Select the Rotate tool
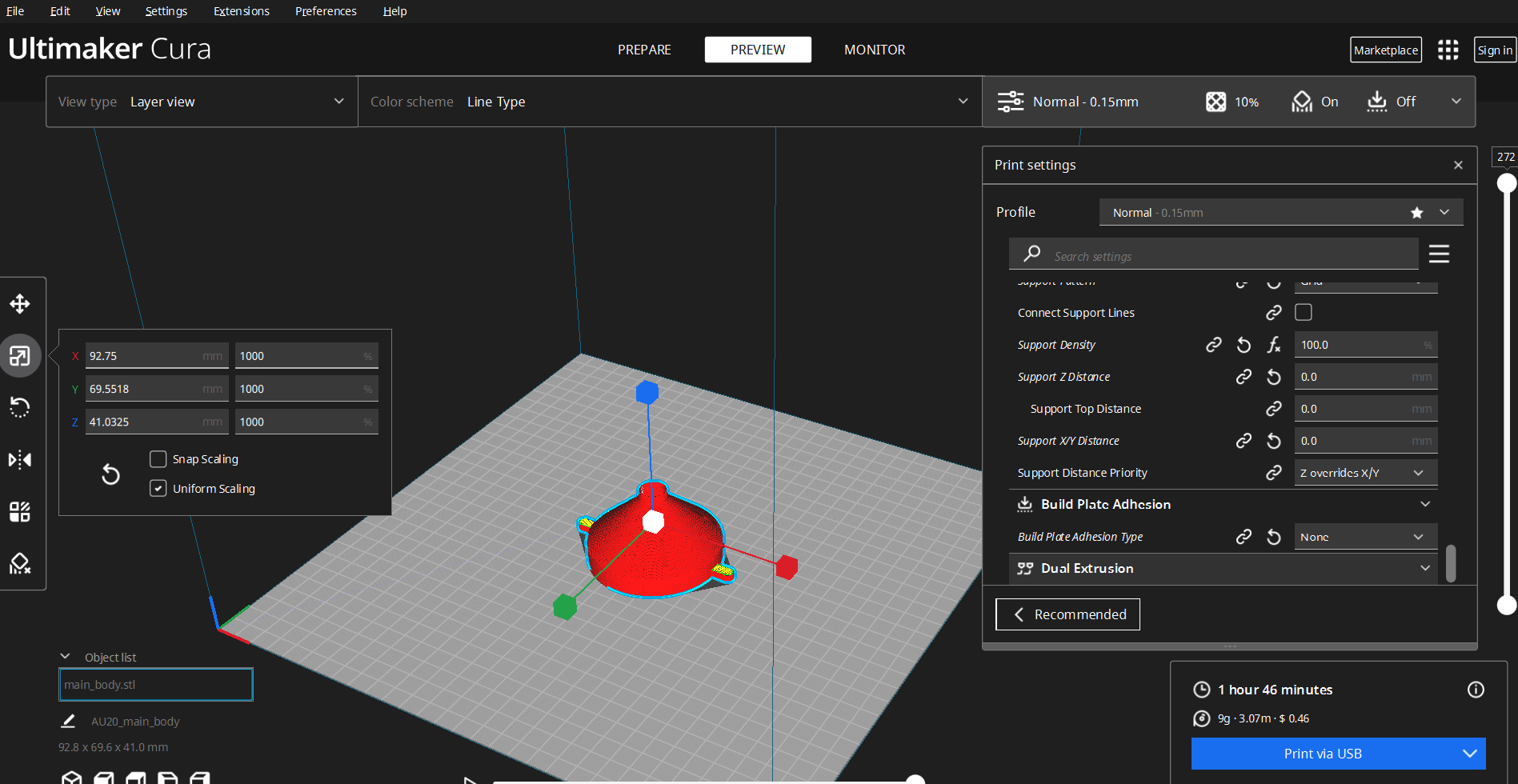Image resolution: width=1518 pixels, height=784 pixels. coord(20,408)
